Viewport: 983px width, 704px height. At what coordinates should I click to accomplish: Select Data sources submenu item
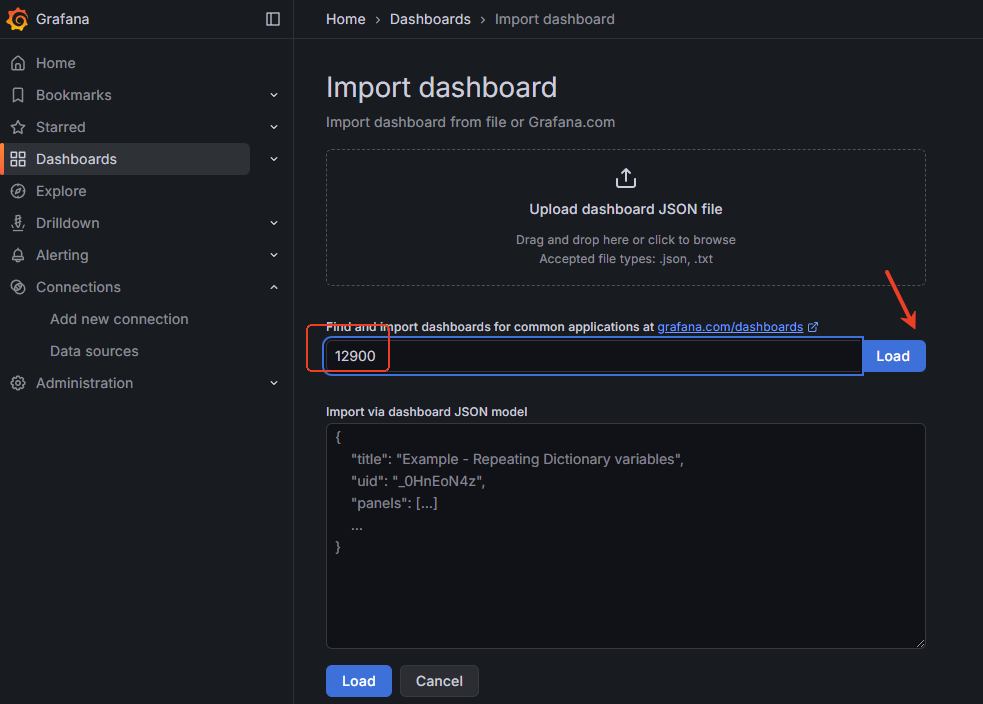coord(94,351)
